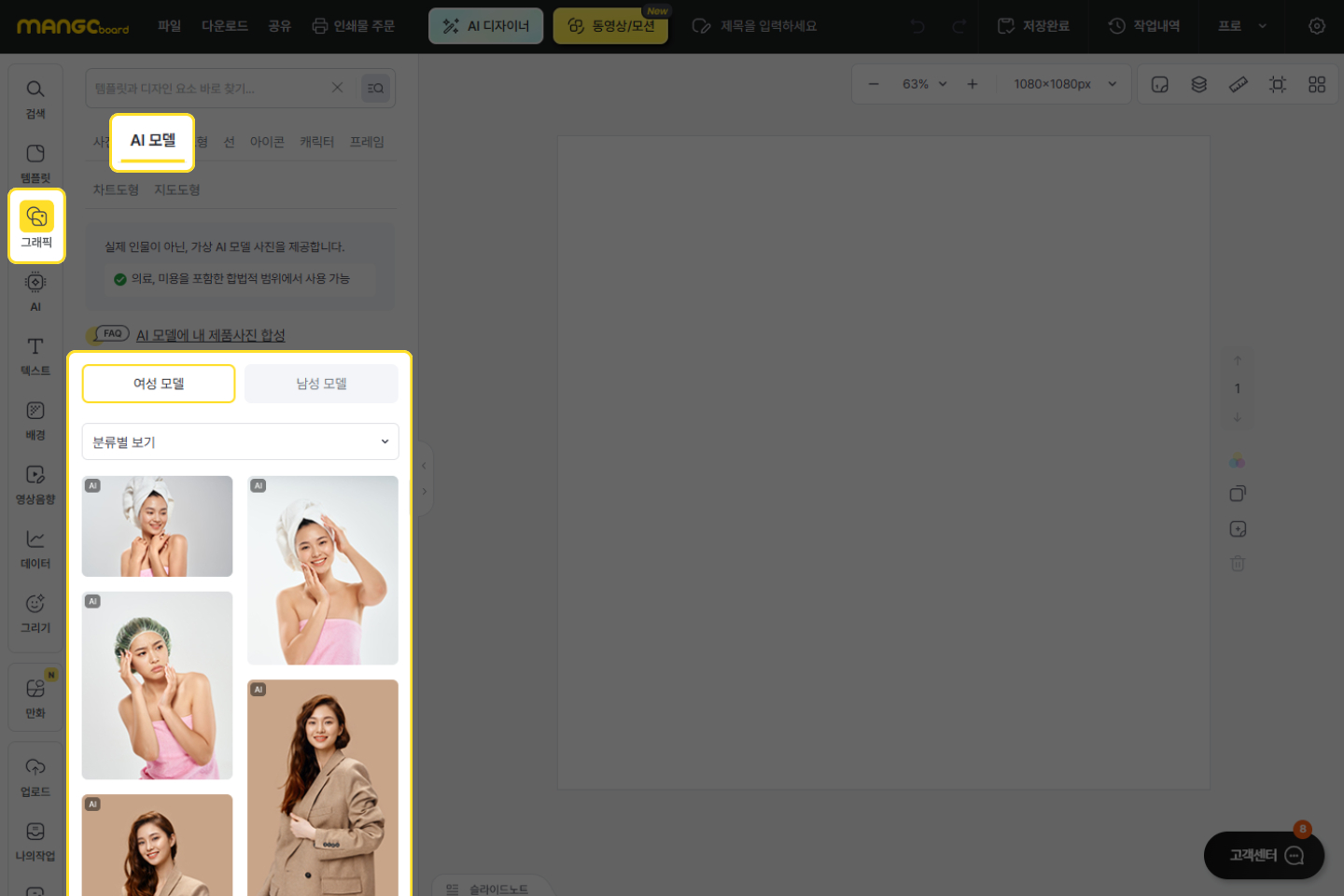Screen dimensions: 1344x896
Task: Open the 파일 menu
Action: (x=169, y=26)
